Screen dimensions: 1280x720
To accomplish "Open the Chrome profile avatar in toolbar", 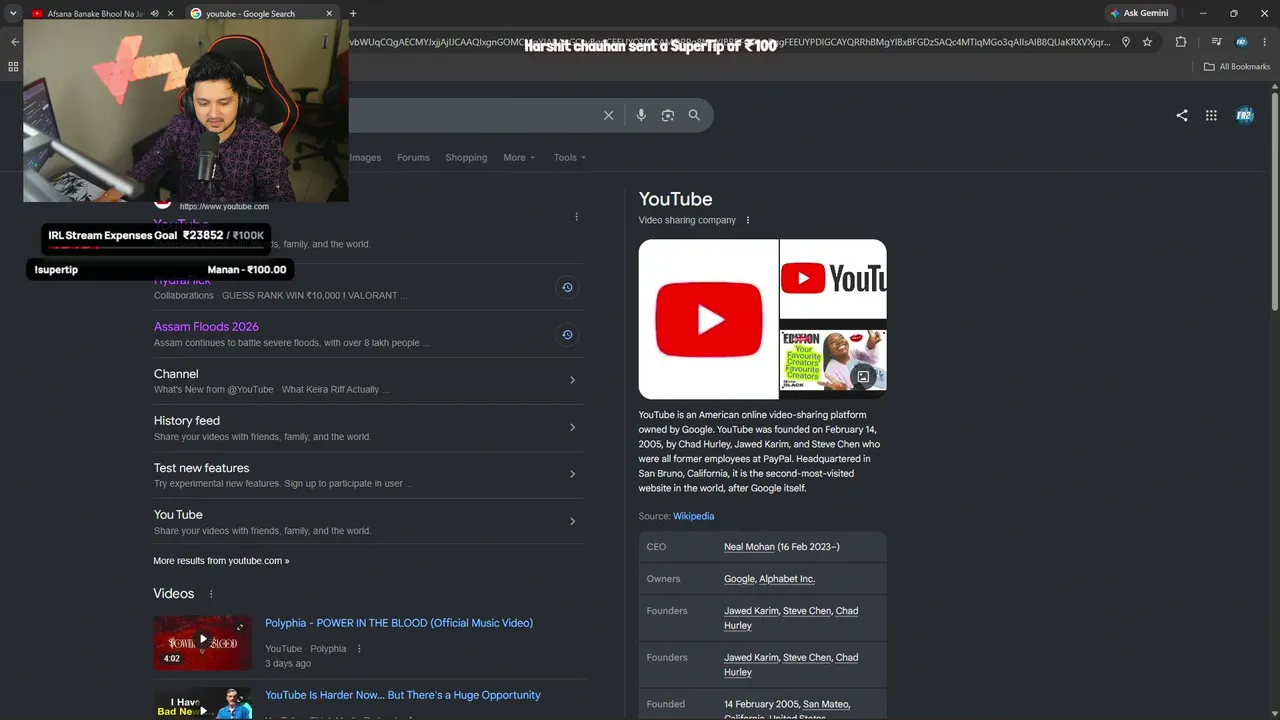I will (1241, 42).
